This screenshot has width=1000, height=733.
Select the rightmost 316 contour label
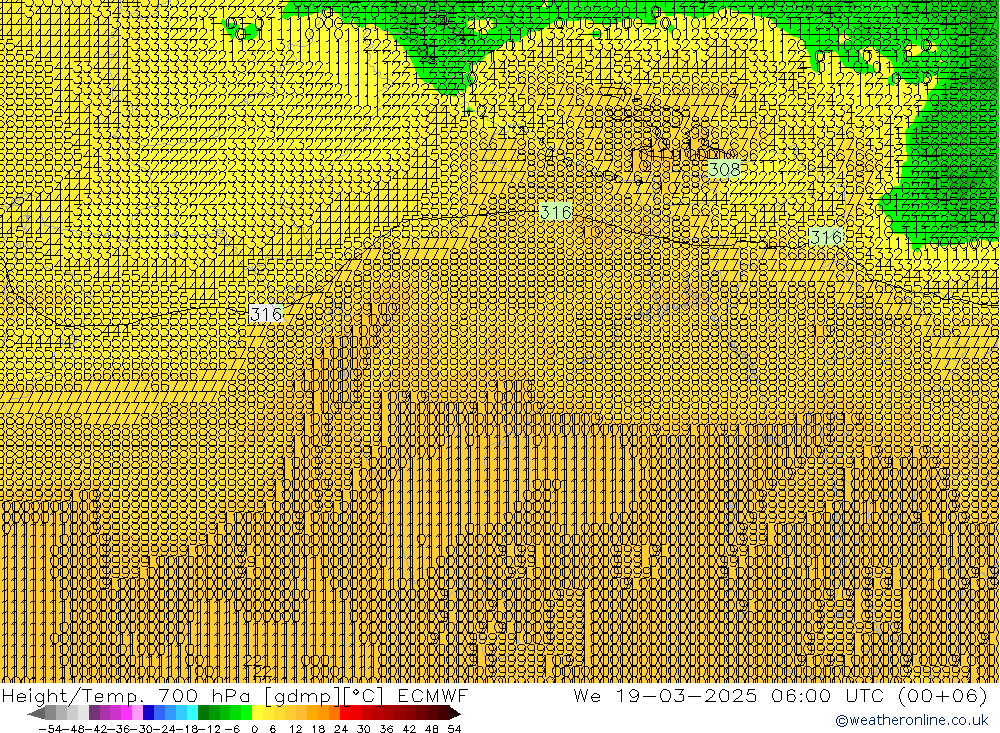[x=826, y=237]
